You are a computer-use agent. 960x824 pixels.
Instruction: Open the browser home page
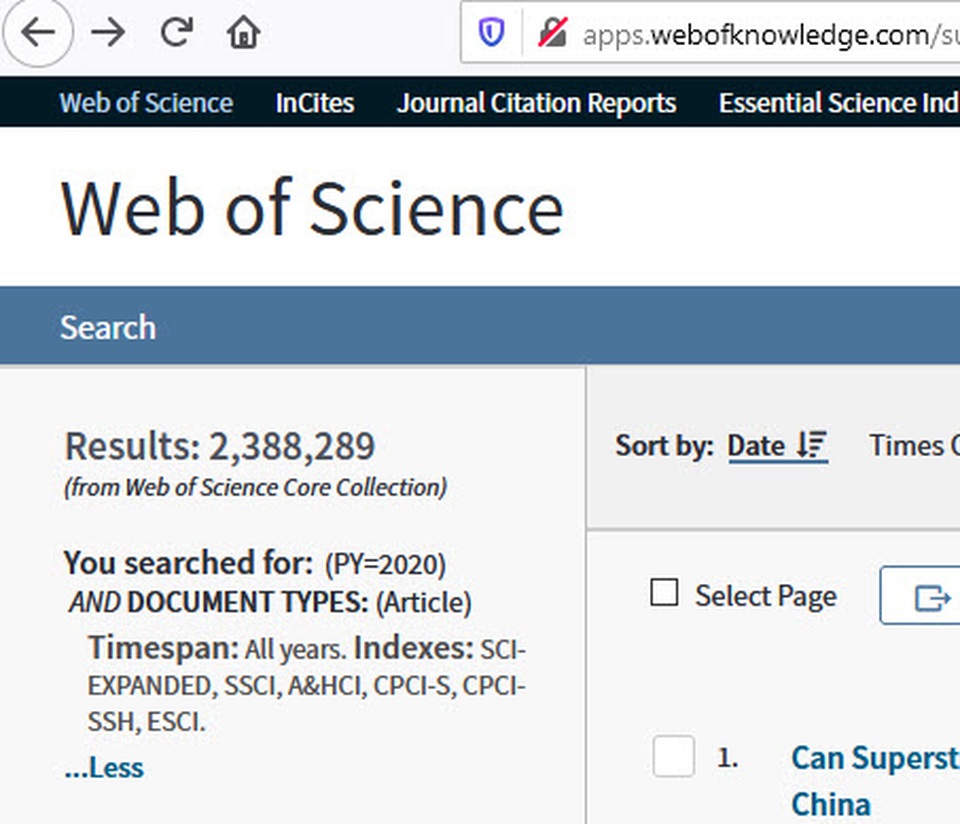click(x=244, y=32)
